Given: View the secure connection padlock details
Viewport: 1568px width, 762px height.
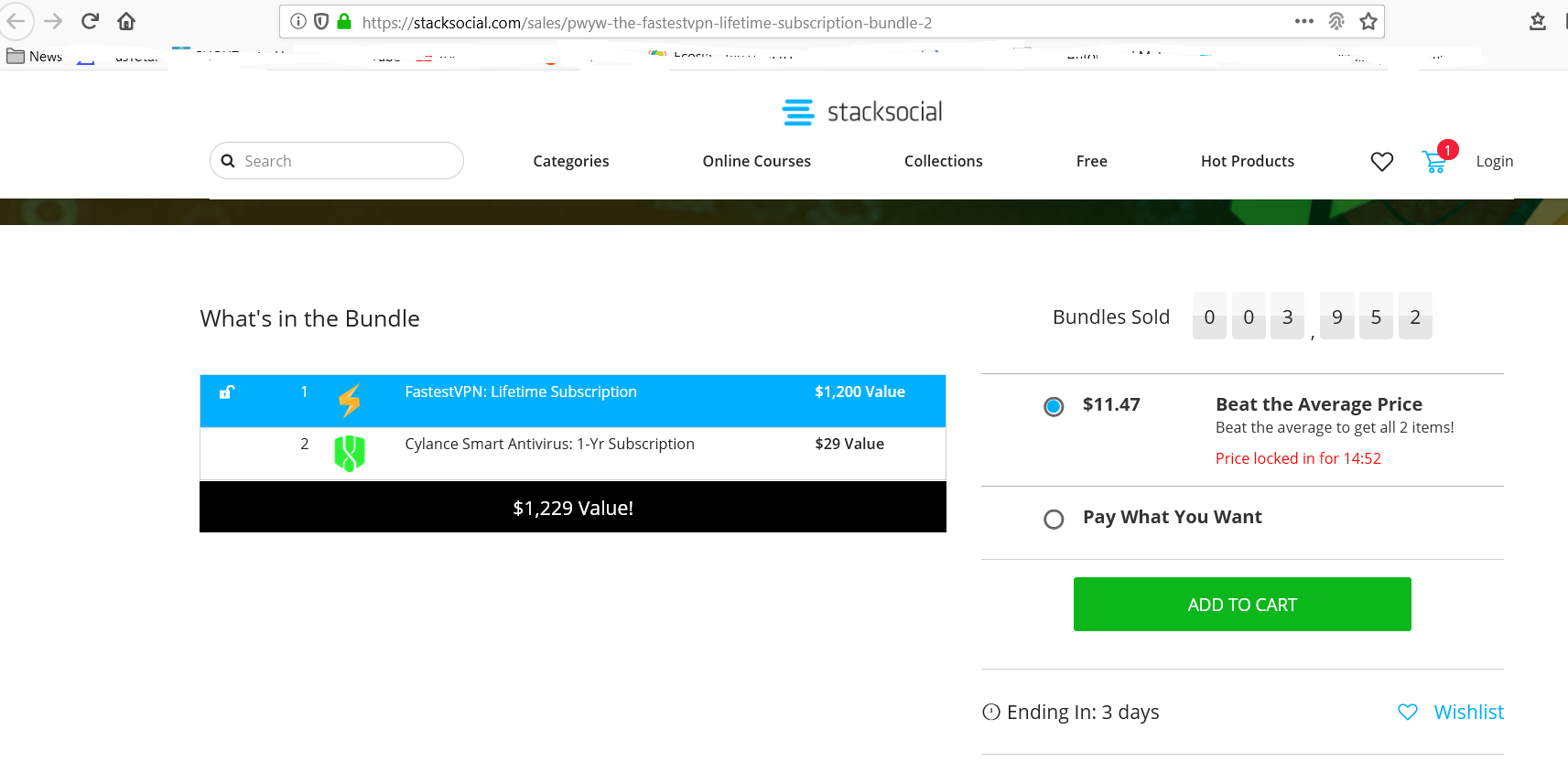Looking at the screenshot, I should click(344, 22).
